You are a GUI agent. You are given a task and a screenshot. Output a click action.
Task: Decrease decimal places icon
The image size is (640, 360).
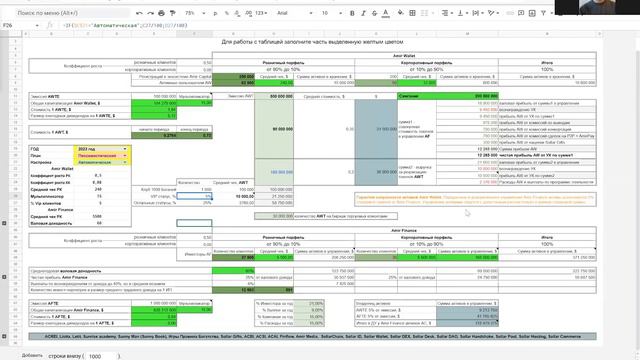237,13
